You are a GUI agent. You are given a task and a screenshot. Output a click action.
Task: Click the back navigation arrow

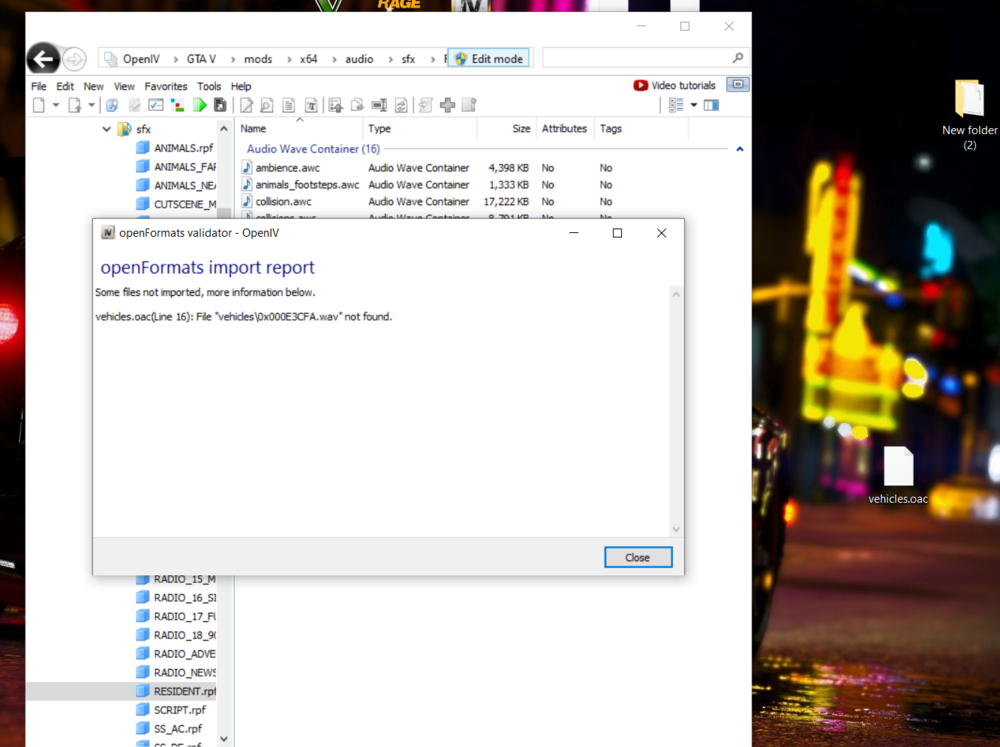coord(43,58)
